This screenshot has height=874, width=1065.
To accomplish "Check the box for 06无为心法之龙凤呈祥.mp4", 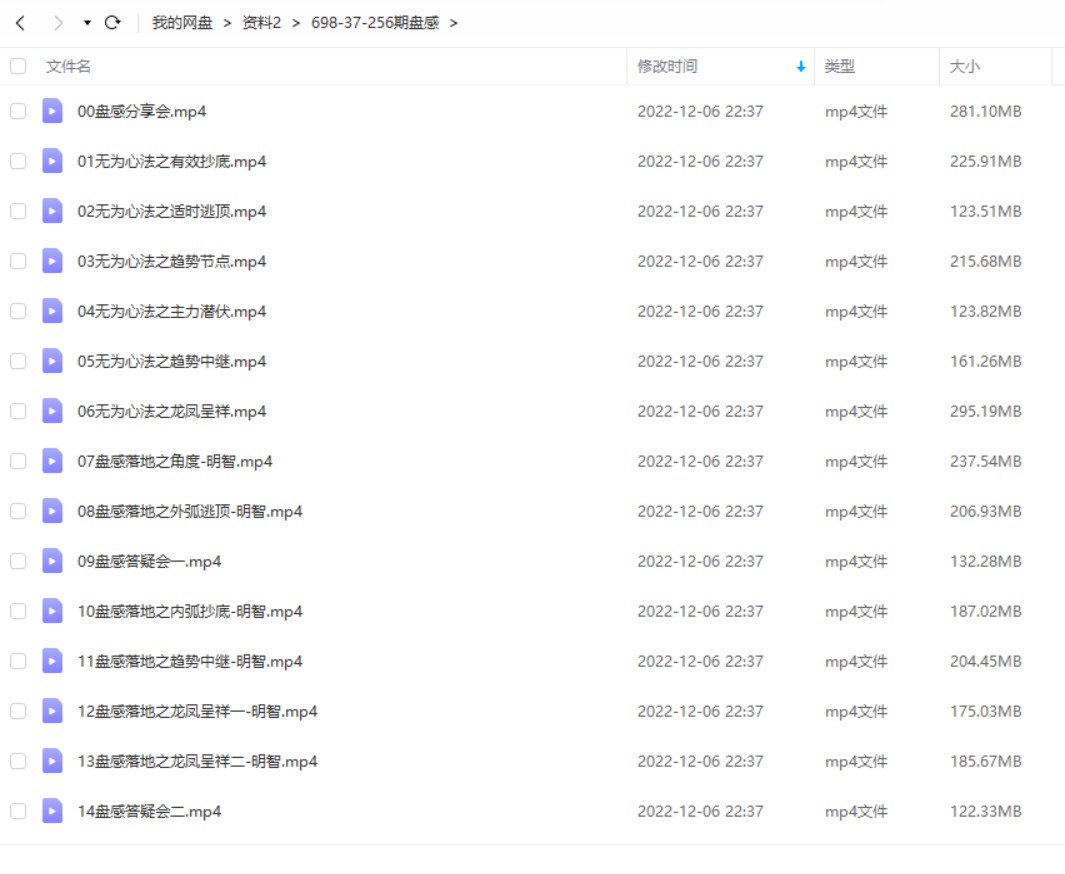I will click(x=18, y=412).
